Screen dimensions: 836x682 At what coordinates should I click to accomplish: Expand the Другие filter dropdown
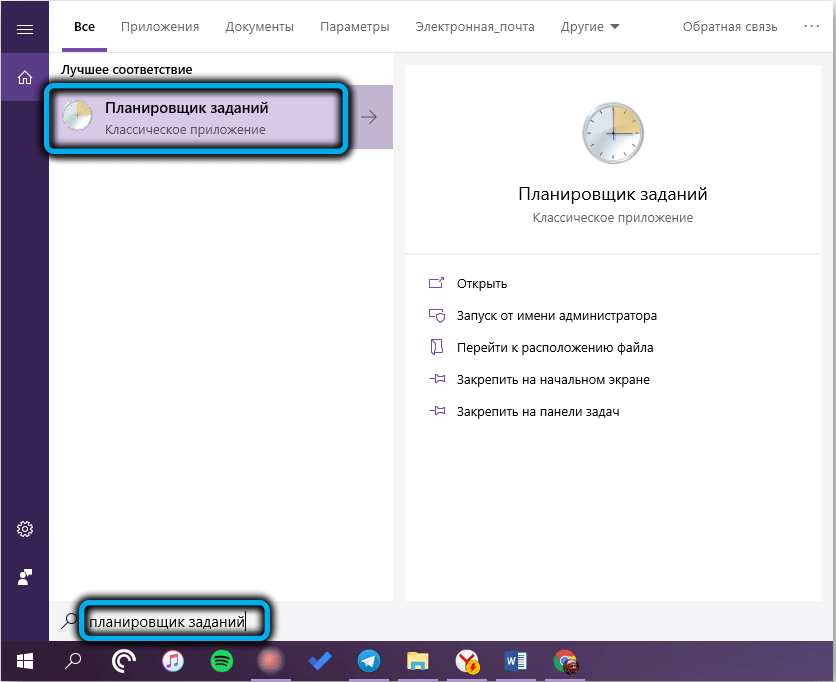590,27
